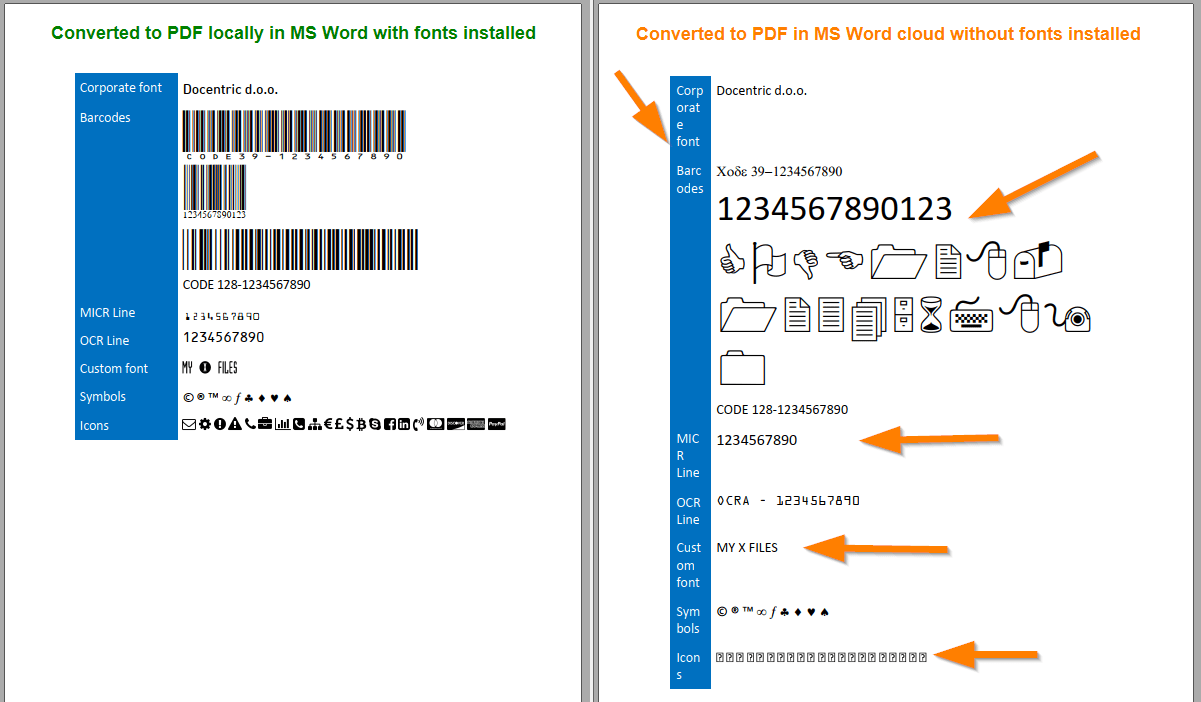Select the 'Barcodes' label on the left page
The width and height of the screenshot is (1201, 702).
[105, 118]
